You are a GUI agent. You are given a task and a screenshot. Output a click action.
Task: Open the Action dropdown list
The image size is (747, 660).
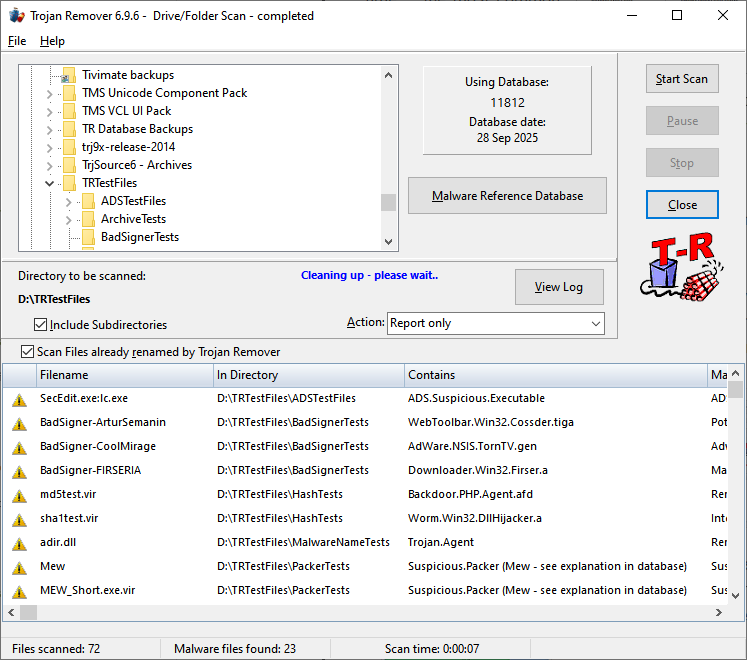click(596, 323)
